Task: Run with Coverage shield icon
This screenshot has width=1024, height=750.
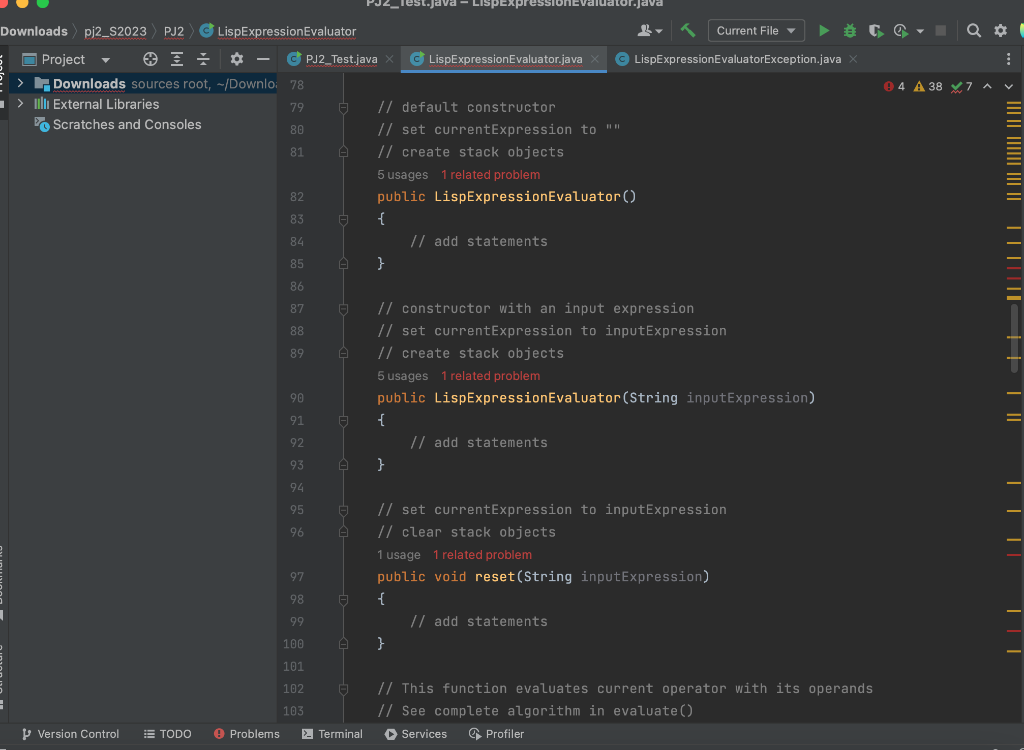Action: (x=875, y=31)
